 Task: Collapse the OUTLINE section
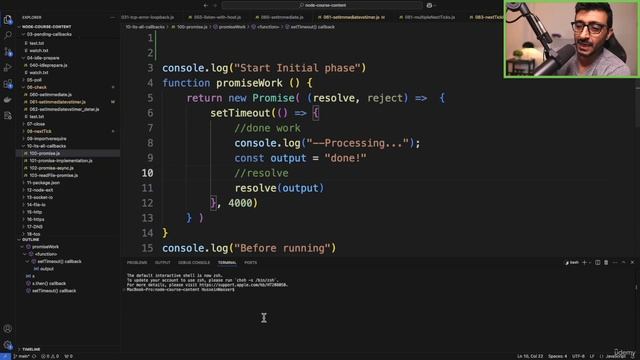click(31, 240)
